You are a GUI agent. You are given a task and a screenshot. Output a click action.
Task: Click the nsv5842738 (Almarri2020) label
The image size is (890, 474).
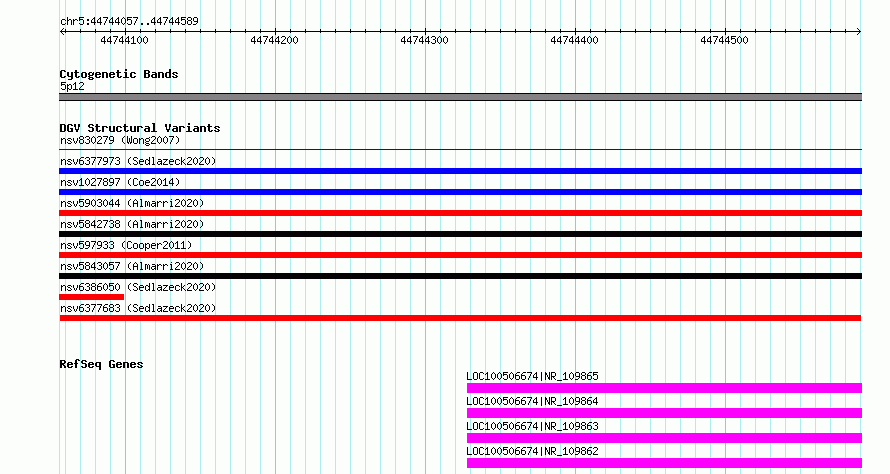pos(132,224)
